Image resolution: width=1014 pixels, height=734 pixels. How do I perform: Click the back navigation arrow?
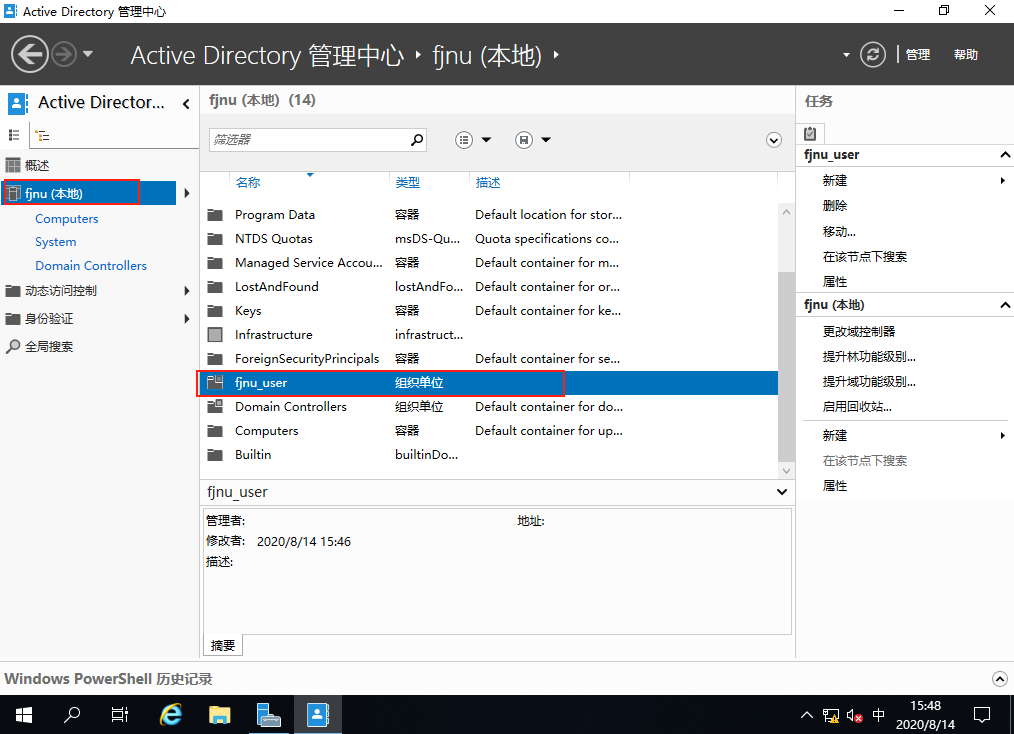tap(29, 54)
